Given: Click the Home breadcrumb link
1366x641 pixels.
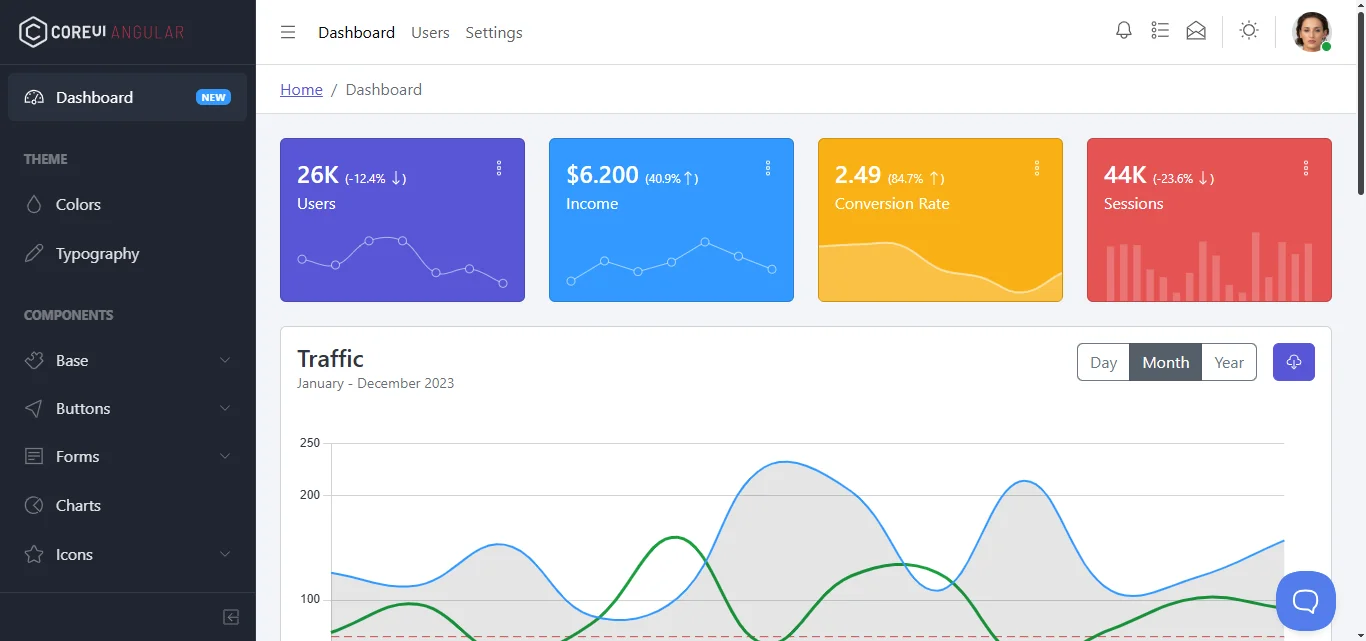Looking at the screenshot, I should click(x=301, y=89).
